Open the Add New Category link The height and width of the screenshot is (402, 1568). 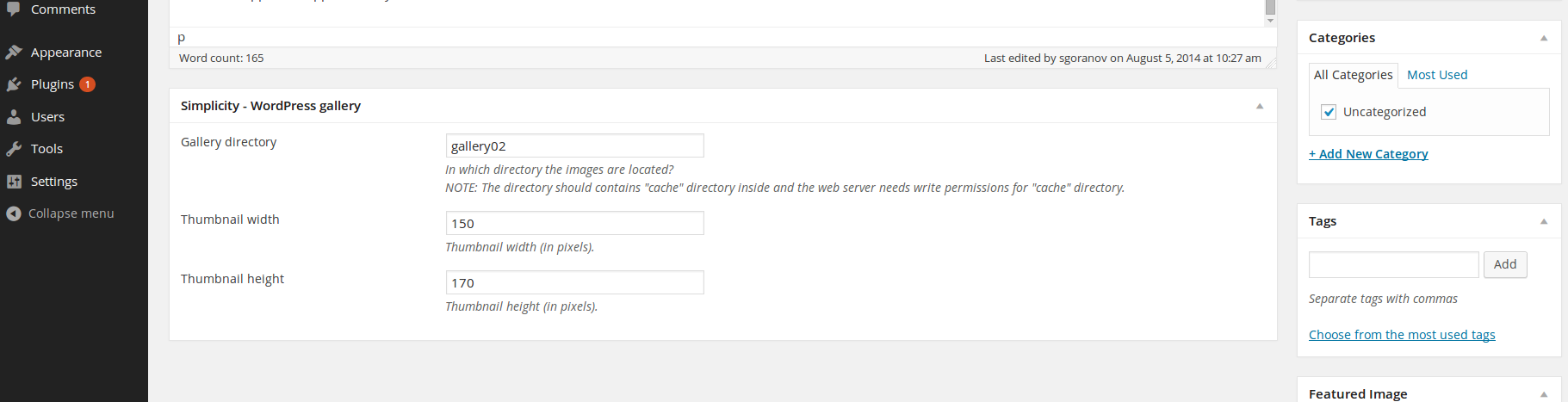point(1368,154)
